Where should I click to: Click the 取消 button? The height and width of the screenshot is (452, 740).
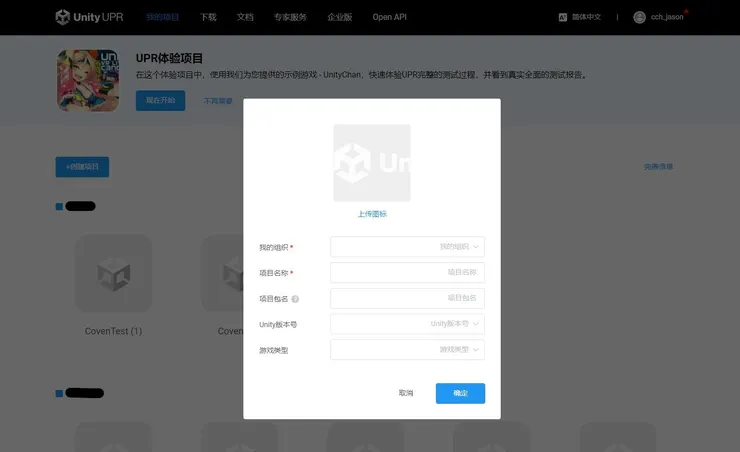point(406,393)
